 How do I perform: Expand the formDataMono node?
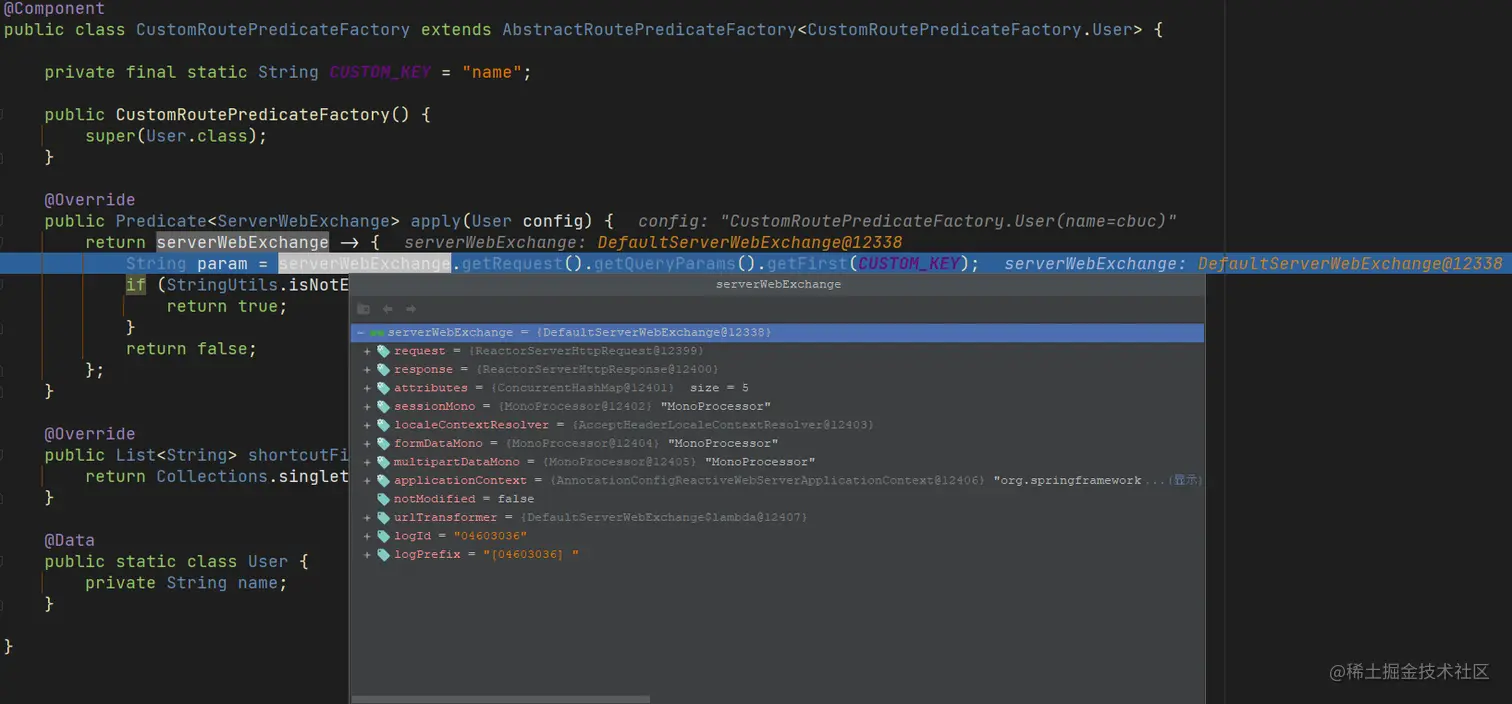tap(368, 443)
